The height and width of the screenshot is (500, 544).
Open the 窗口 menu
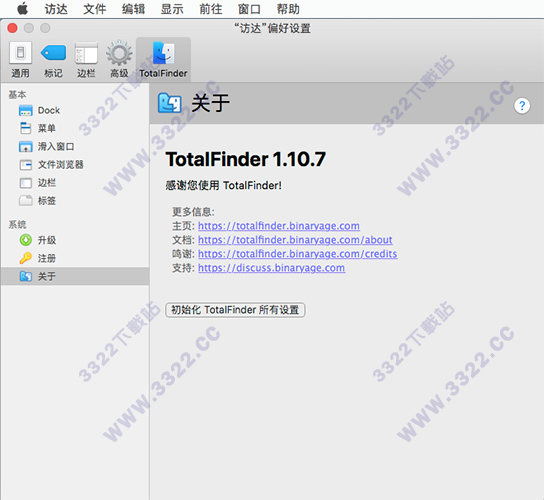pyautogui.click(x=249, y=9)
